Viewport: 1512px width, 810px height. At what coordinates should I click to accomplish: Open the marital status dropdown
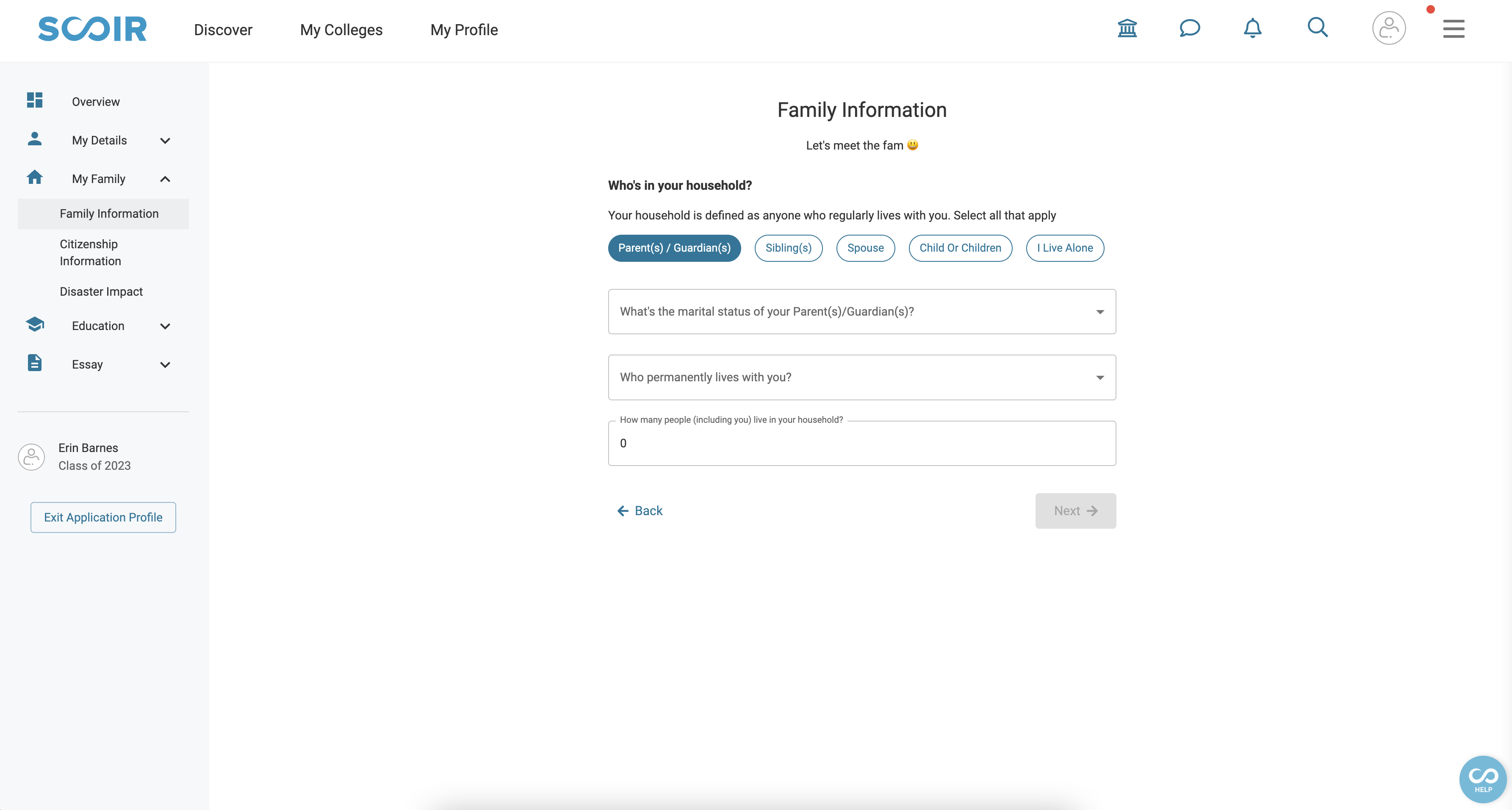coord(861,312)
